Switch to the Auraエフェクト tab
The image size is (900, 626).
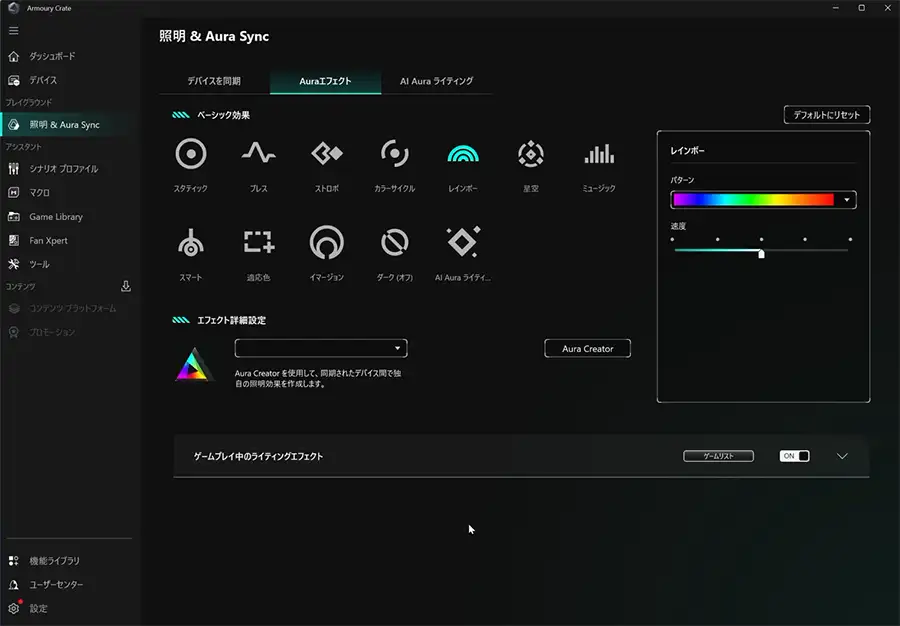click(x=325, y=81)
